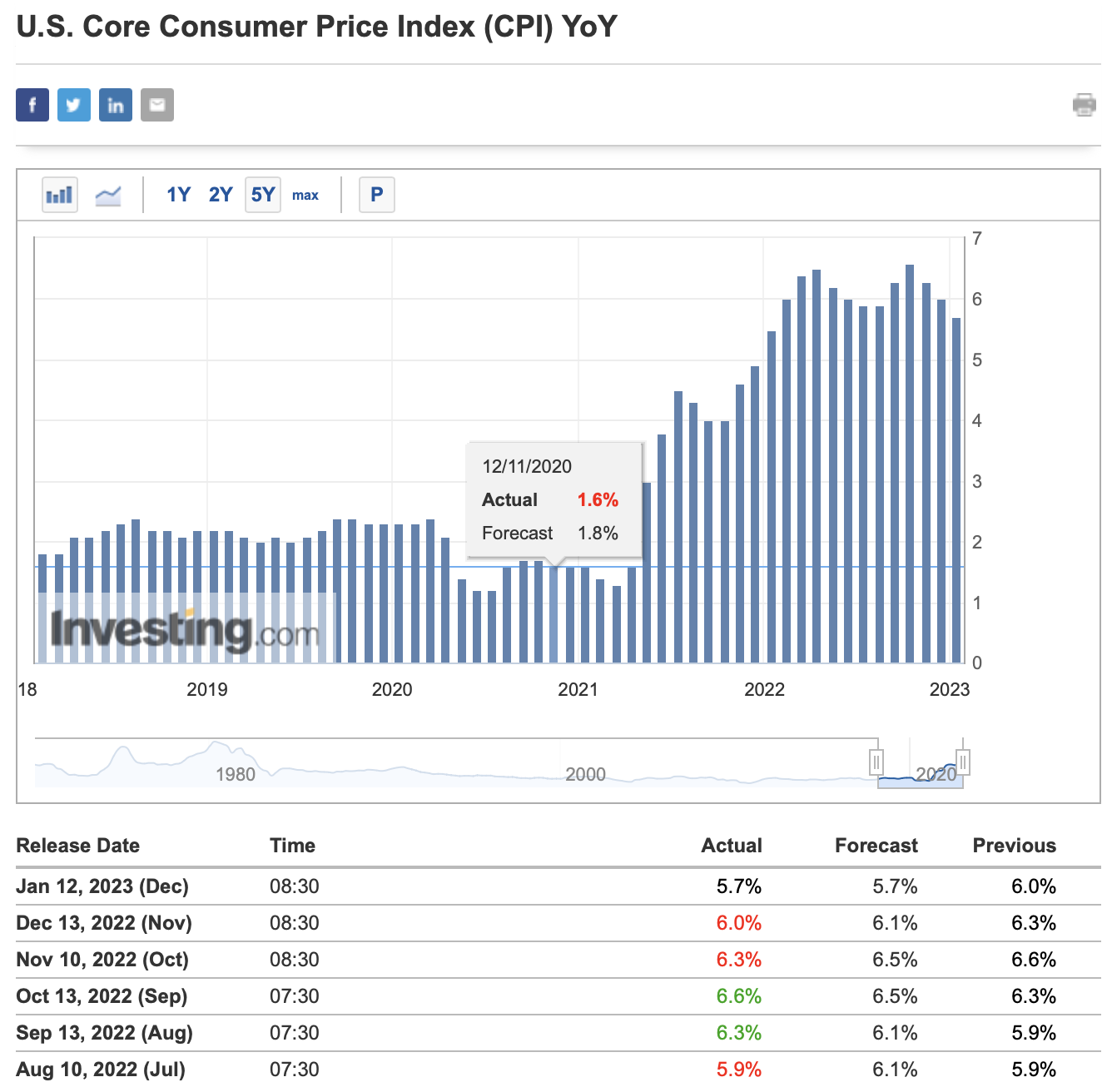1102x1092 pixels.
Task: Select the 5Y view button
Action: [x=262, y=194]
